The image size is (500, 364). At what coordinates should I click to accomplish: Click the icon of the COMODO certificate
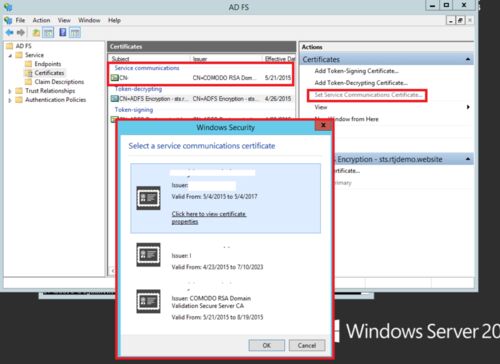148,301
